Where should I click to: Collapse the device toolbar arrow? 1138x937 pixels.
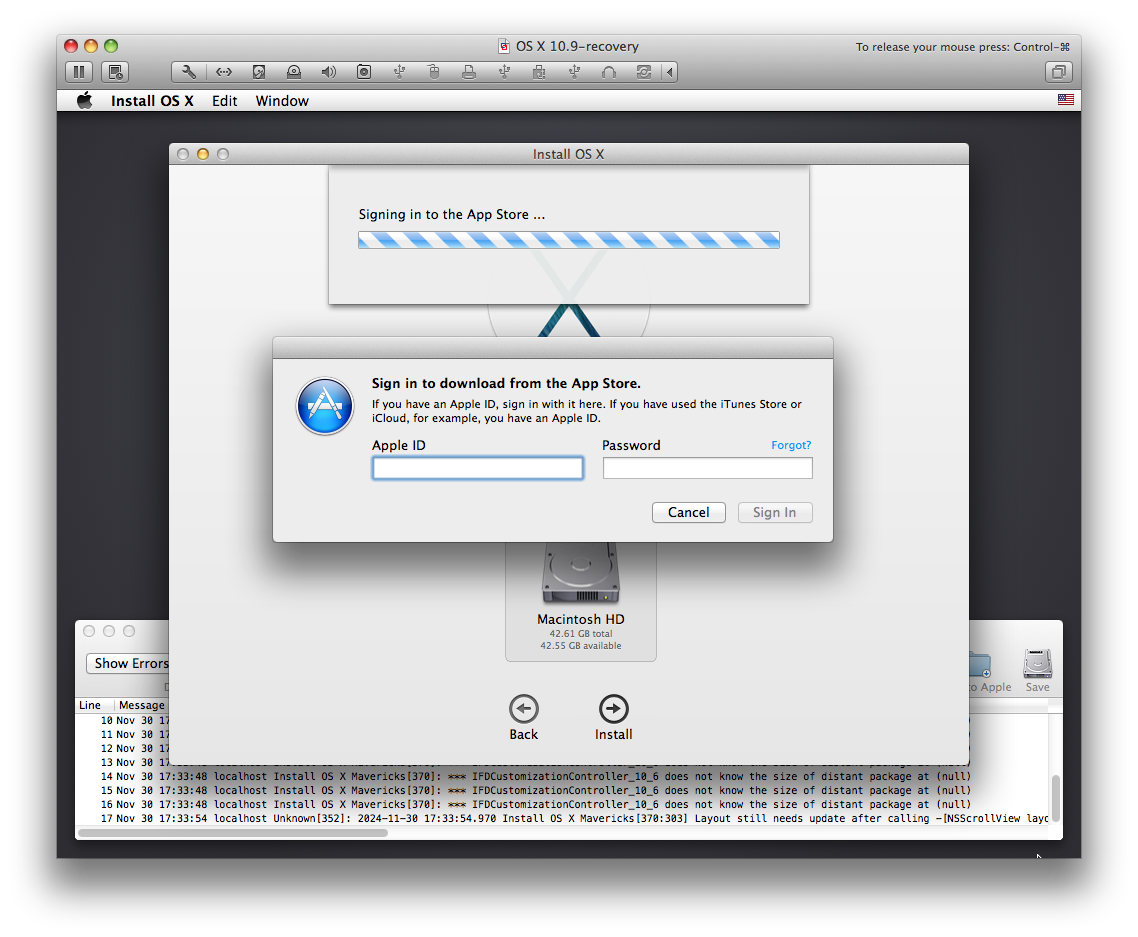click(670, 72)
